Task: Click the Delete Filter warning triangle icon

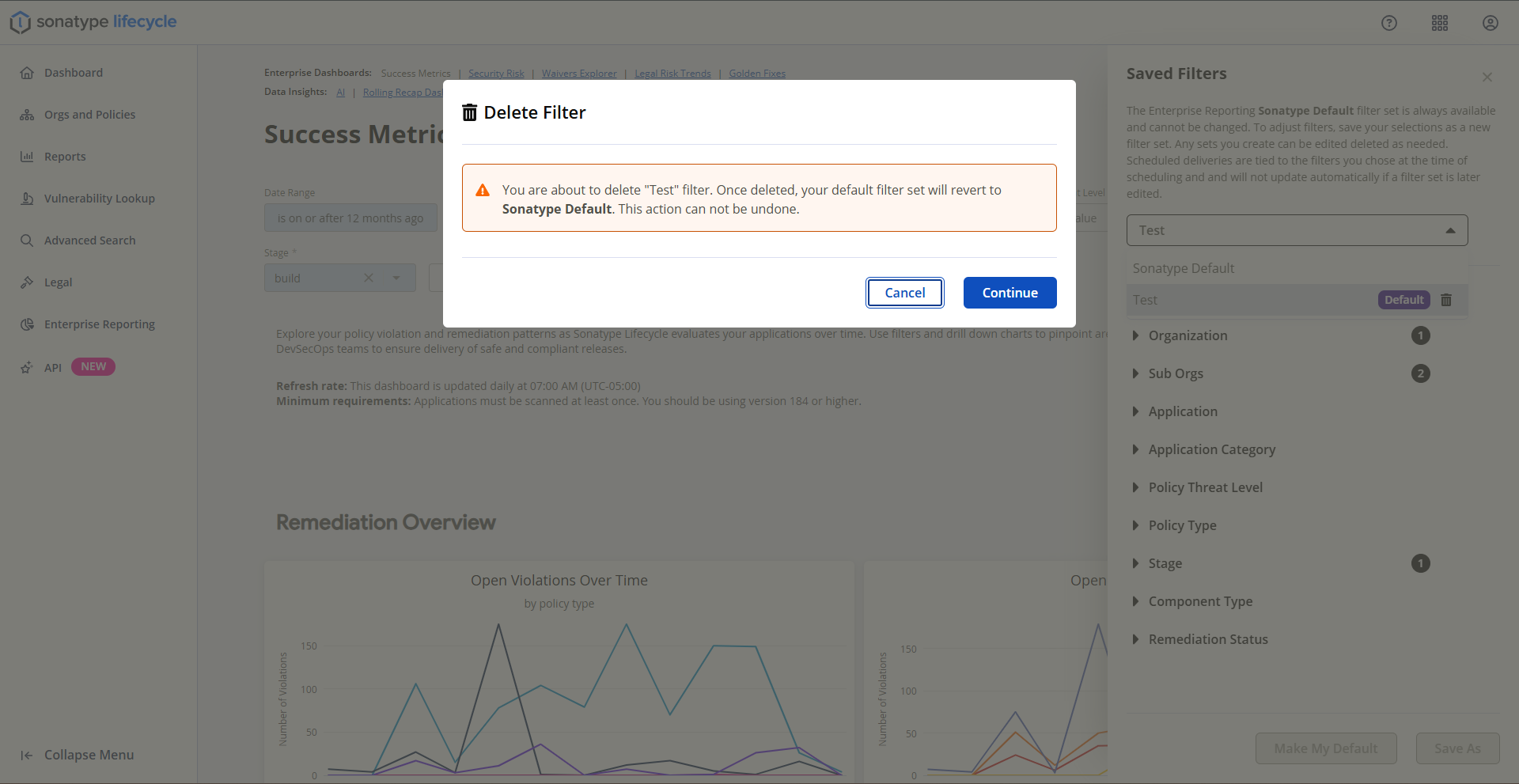Action: click(483, 191)
